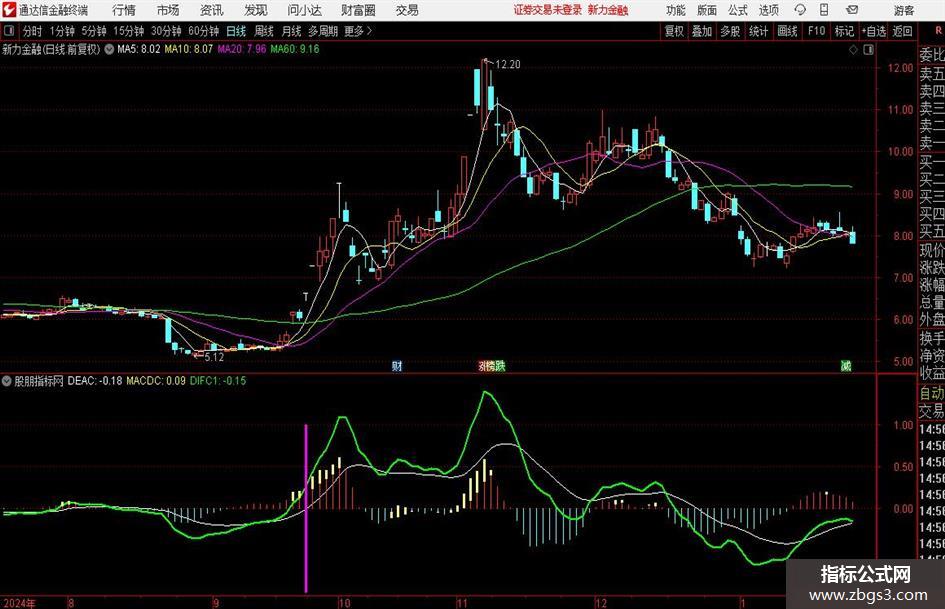The image size is (945, 609).
Task: Click the DEAC: -0.18 value
Action: [95, 381]
